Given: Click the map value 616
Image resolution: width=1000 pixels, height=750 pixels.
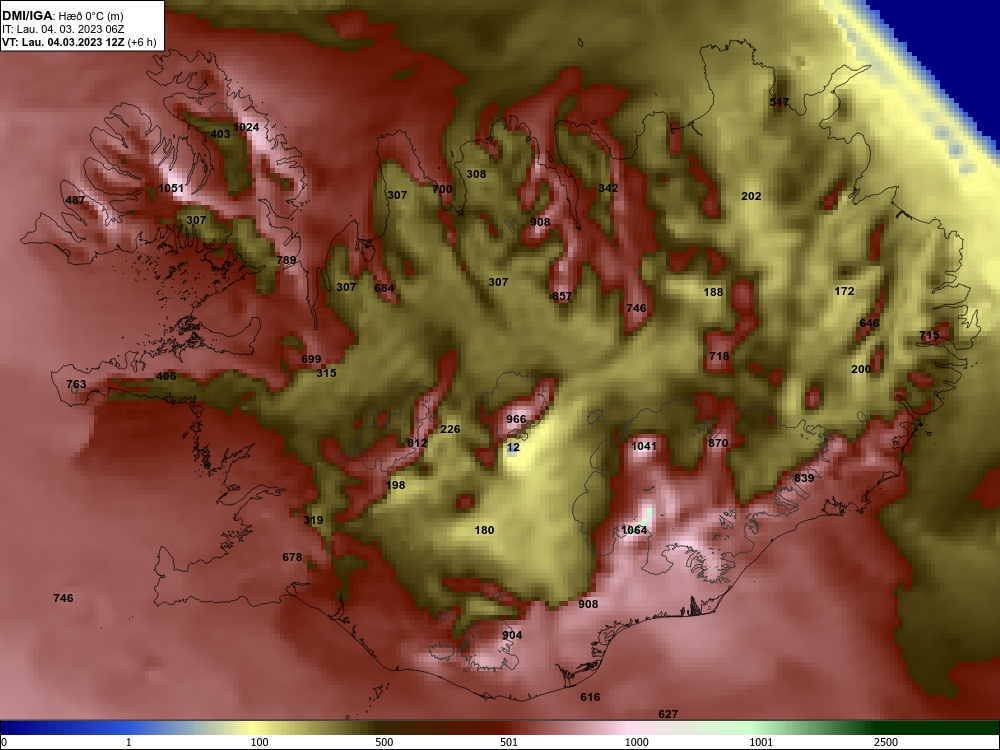Looking at the screenshot, I should point(590,698).
